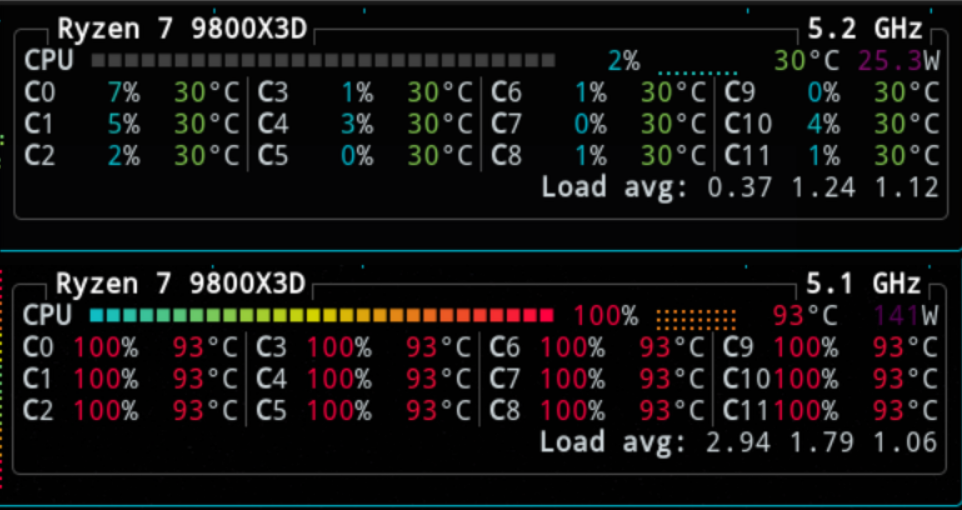Click the red 100% total CPU usage value

[606, 316]
